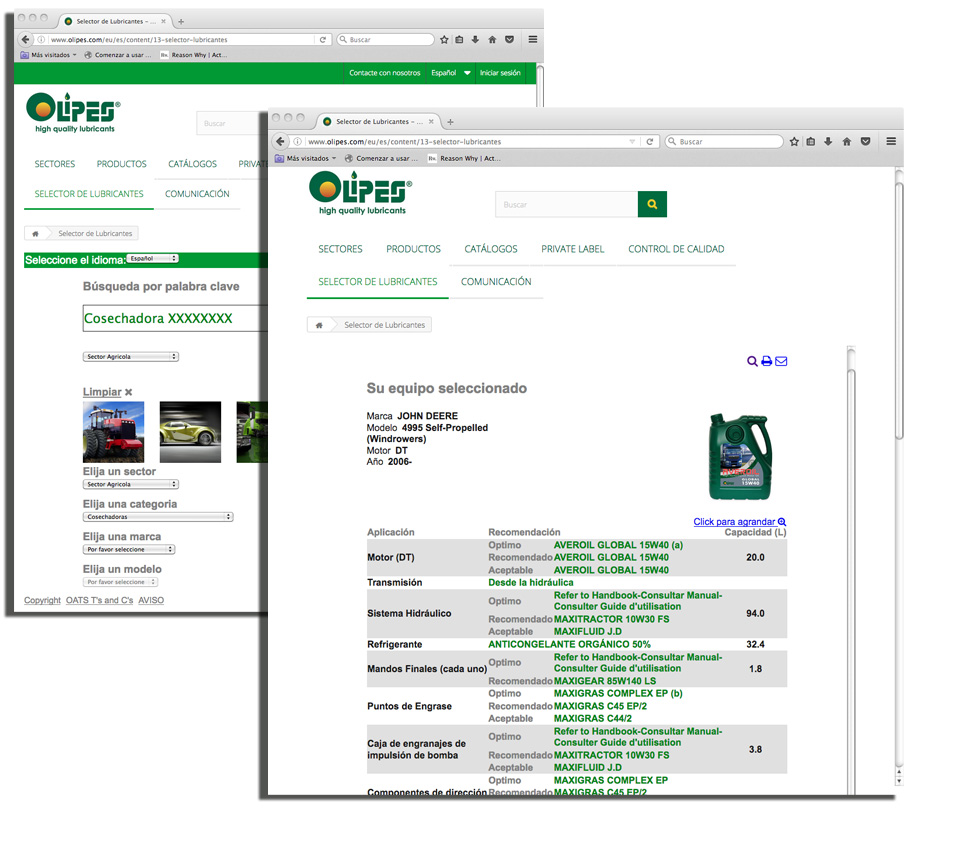Click the red tractor sector thumbnail

point(114,432)
